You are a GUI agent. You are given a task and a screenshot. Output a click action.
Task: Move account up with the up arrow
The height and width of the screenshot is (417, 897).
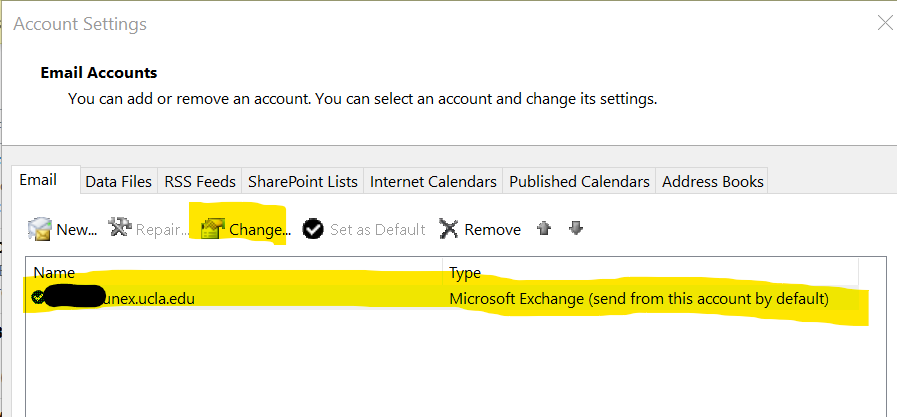coord(544,229)
